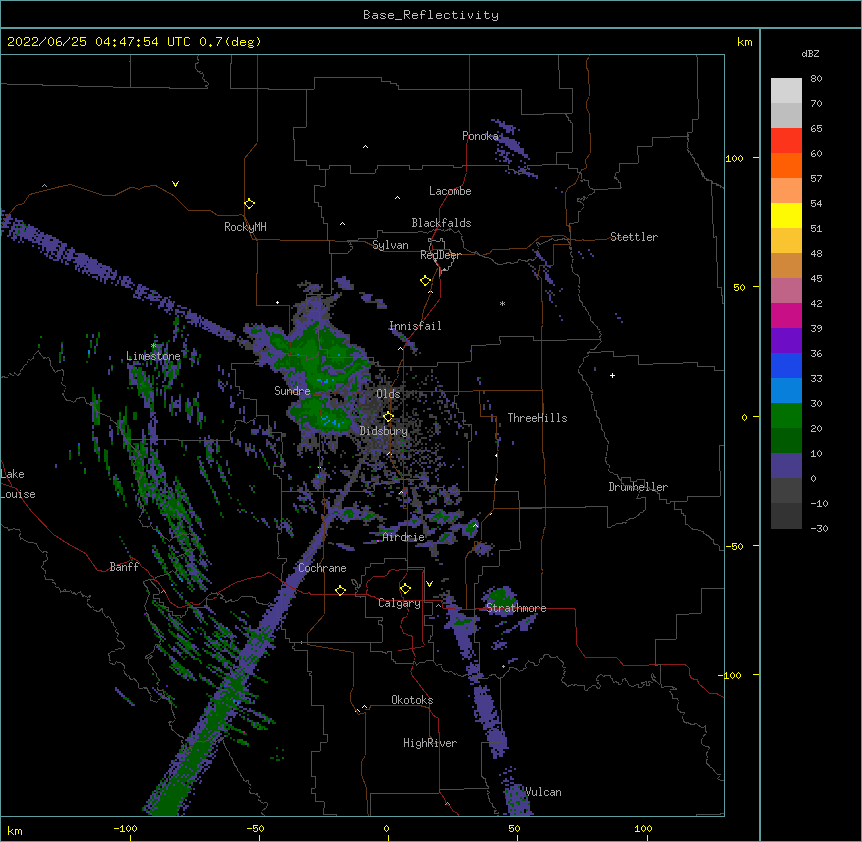
Task: Select the Ponoka label on the map
Action: pos(480,136)
